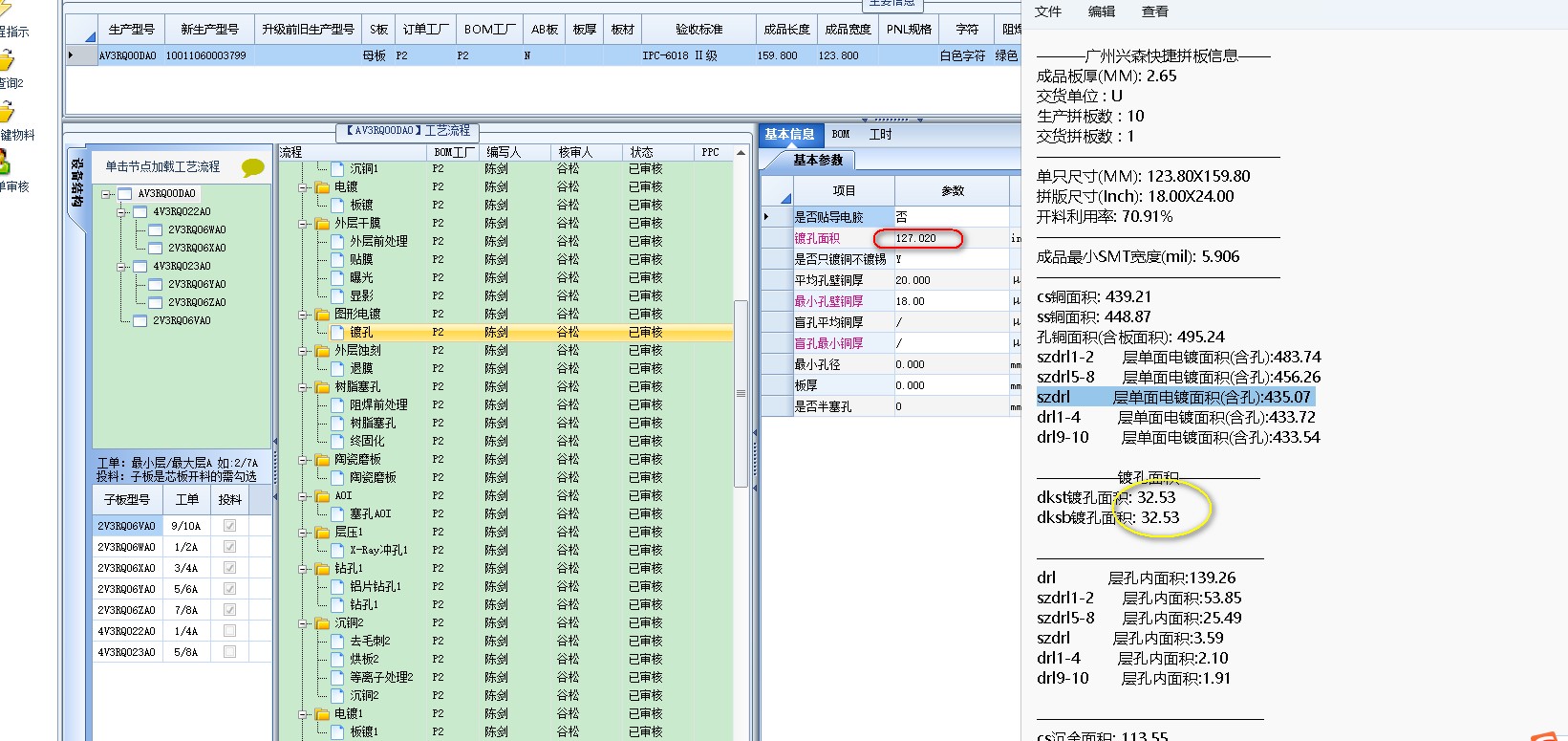Click the yellow speech bubble icon

tap(252, 167)
